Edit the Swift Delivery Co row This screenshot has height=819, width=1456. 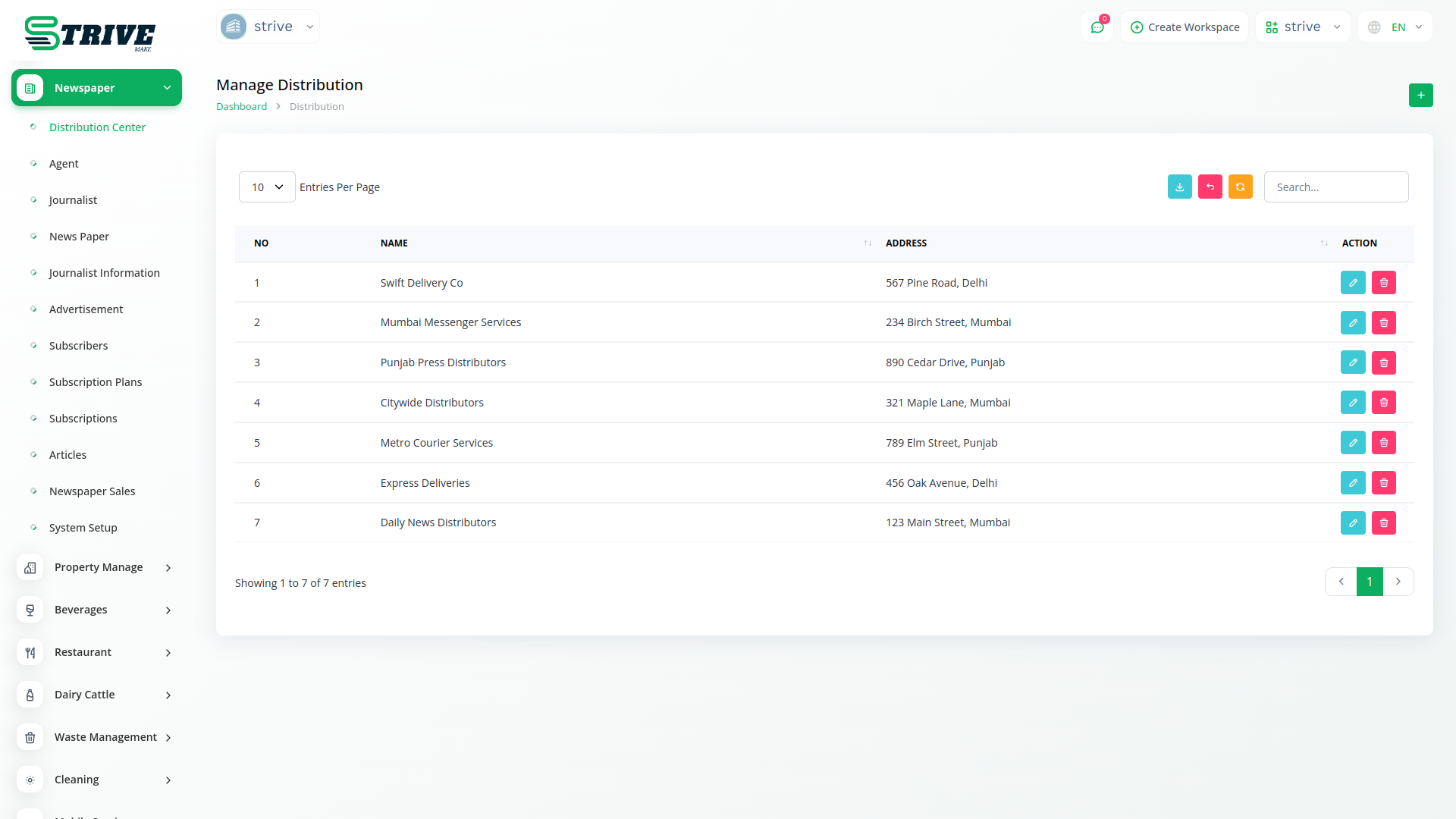pos(1352,282)
